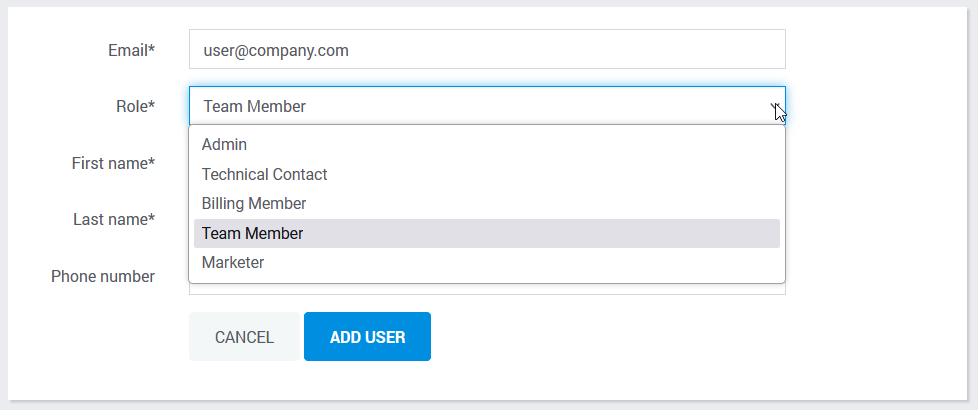The image size is (978, 410).
Task: Collapse the Role list using the arrow
Action: pyautogui.click(x=775, y=106)
